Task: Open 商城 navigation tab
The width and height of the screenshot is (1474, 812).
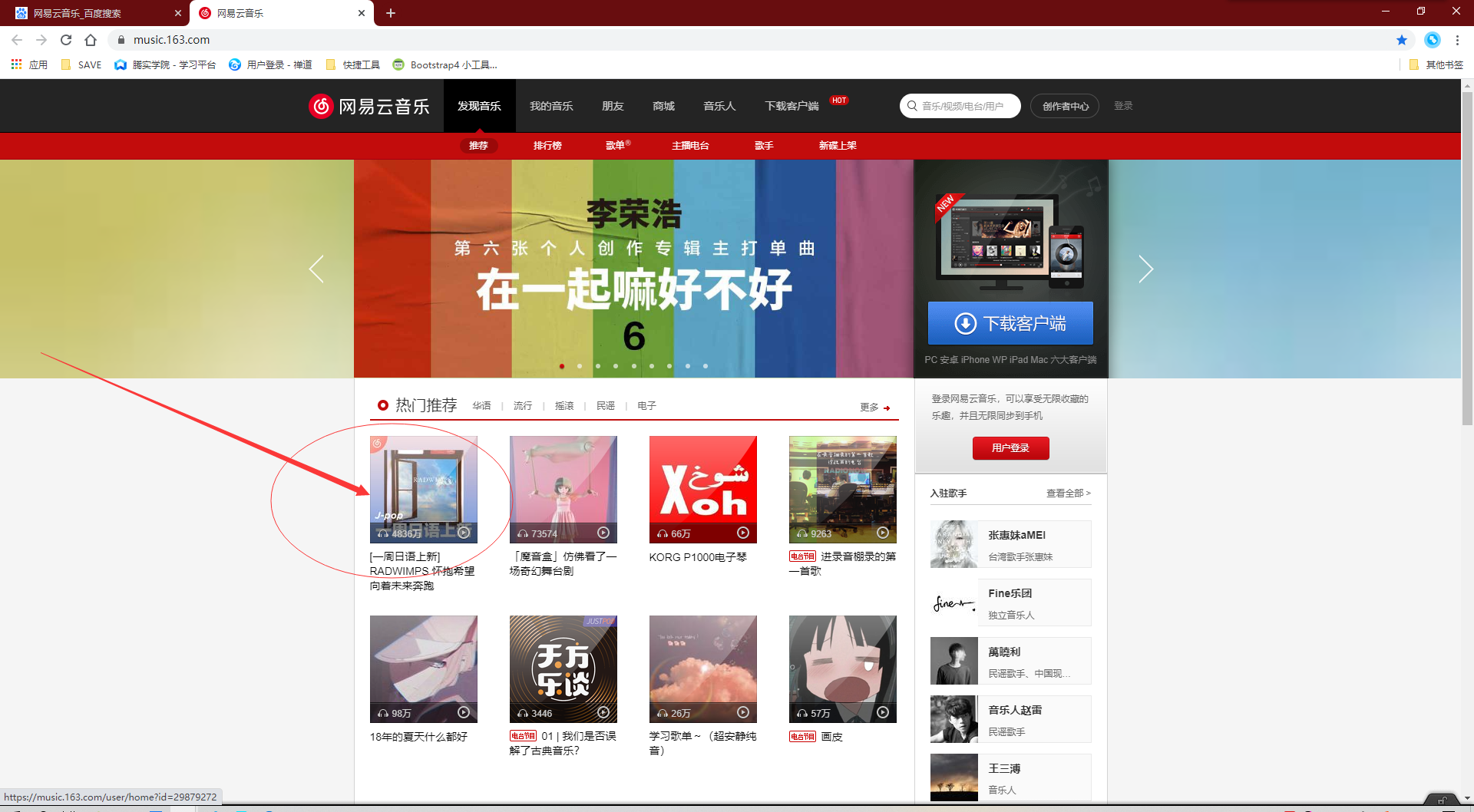Action: pyautogui.click(x=663, y=106)
